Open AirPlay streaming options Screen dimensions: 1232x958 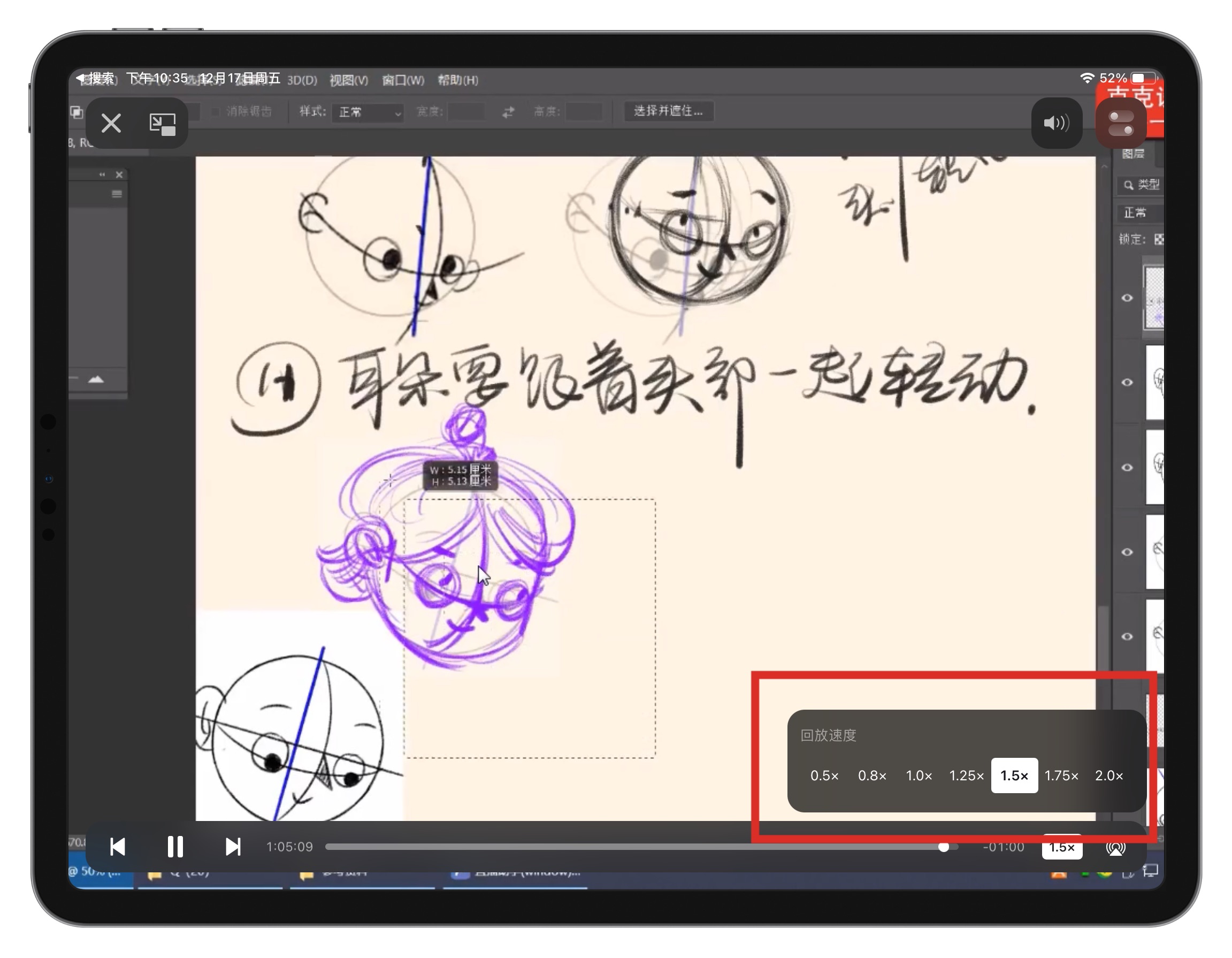click(1115, 847)
